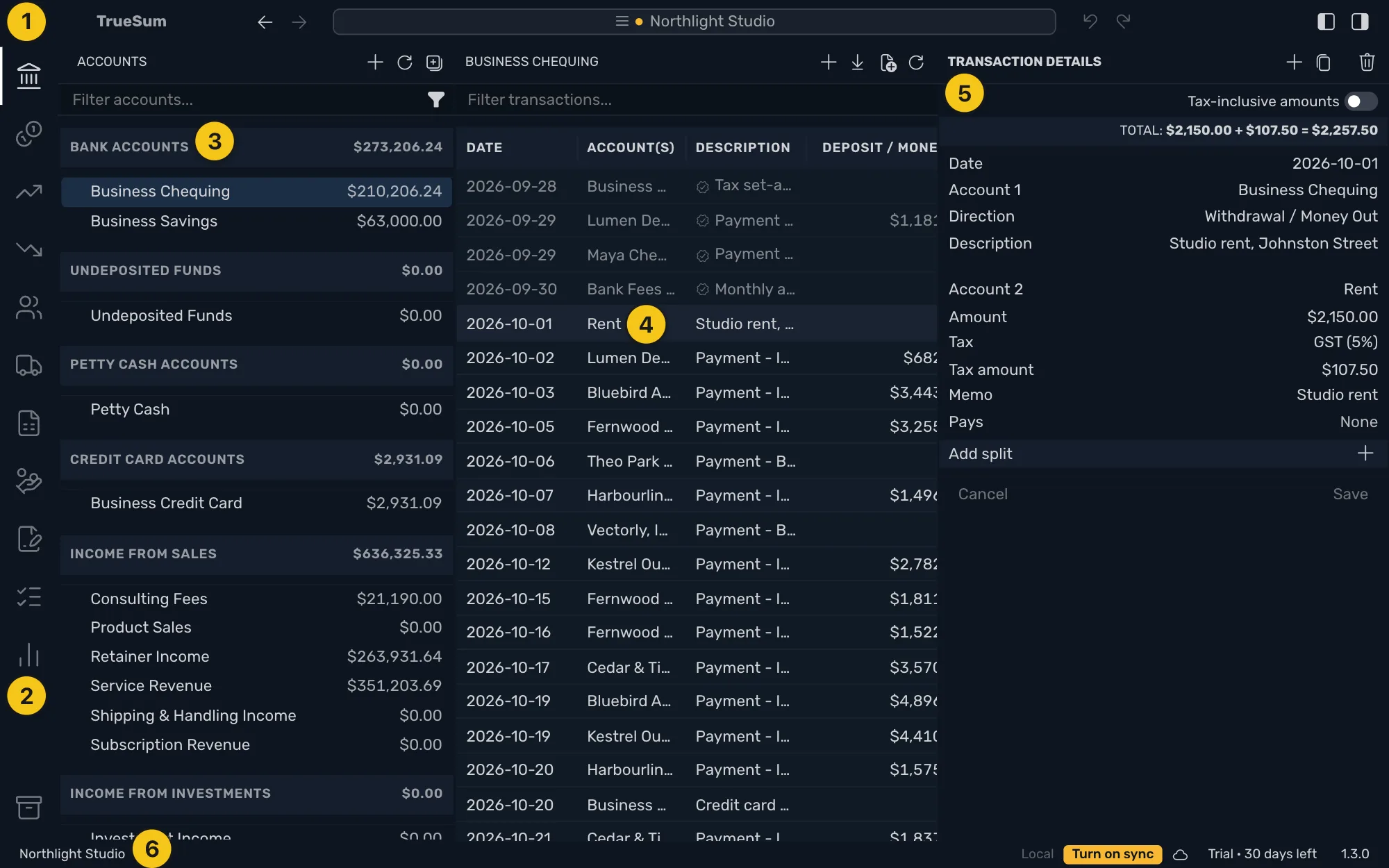Open the Direction Withdrawal / Money Out dropdown
This screenshot has height=868, width=1389.
coord(1290,217)
